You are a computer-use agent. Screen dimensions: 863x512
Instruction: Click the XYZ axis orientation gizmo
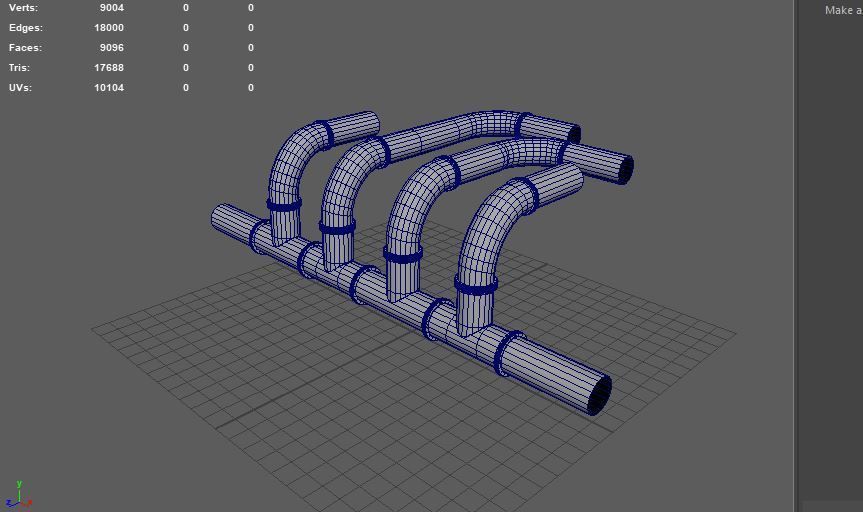click(x=19, y=495)
